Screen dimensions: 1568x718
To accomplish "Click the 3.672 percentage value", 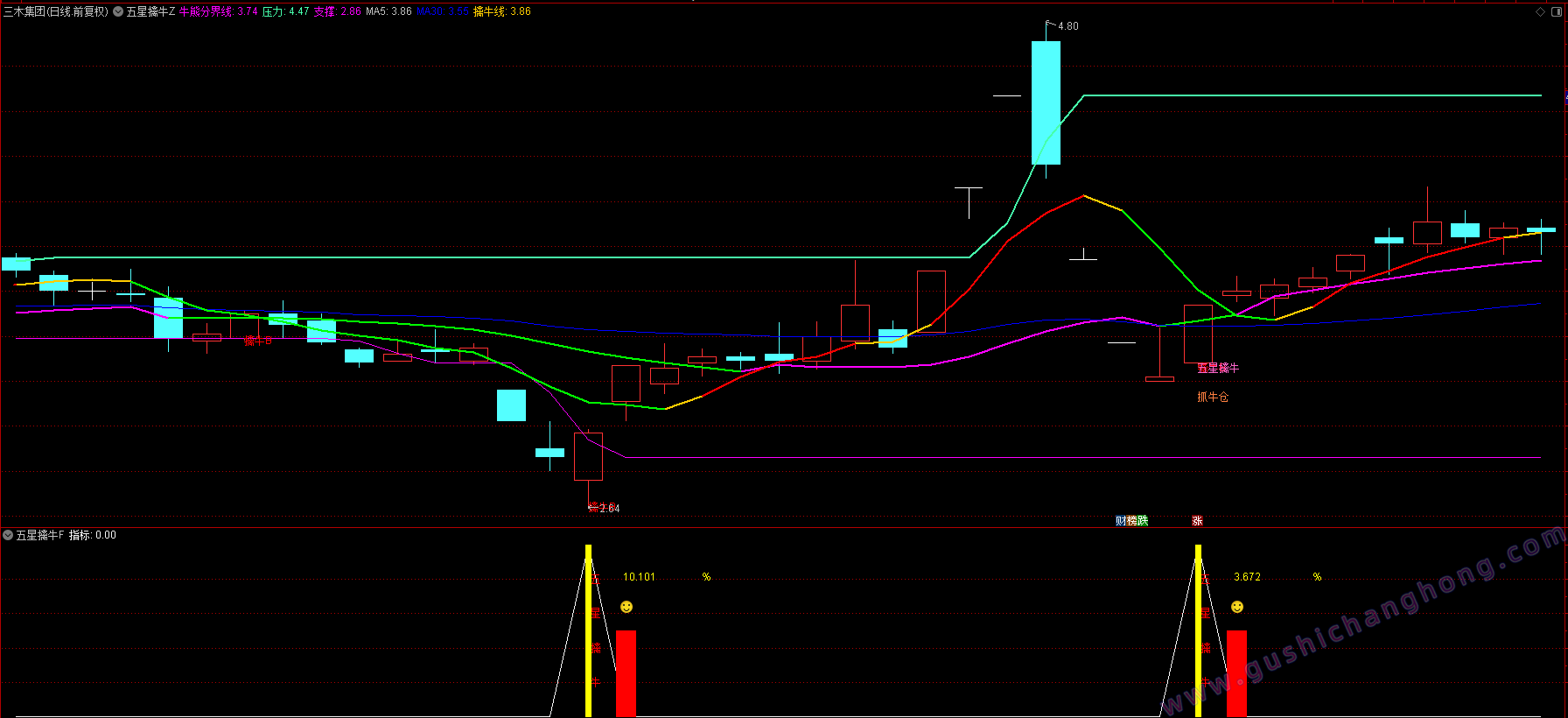I will pos(1247,577).
